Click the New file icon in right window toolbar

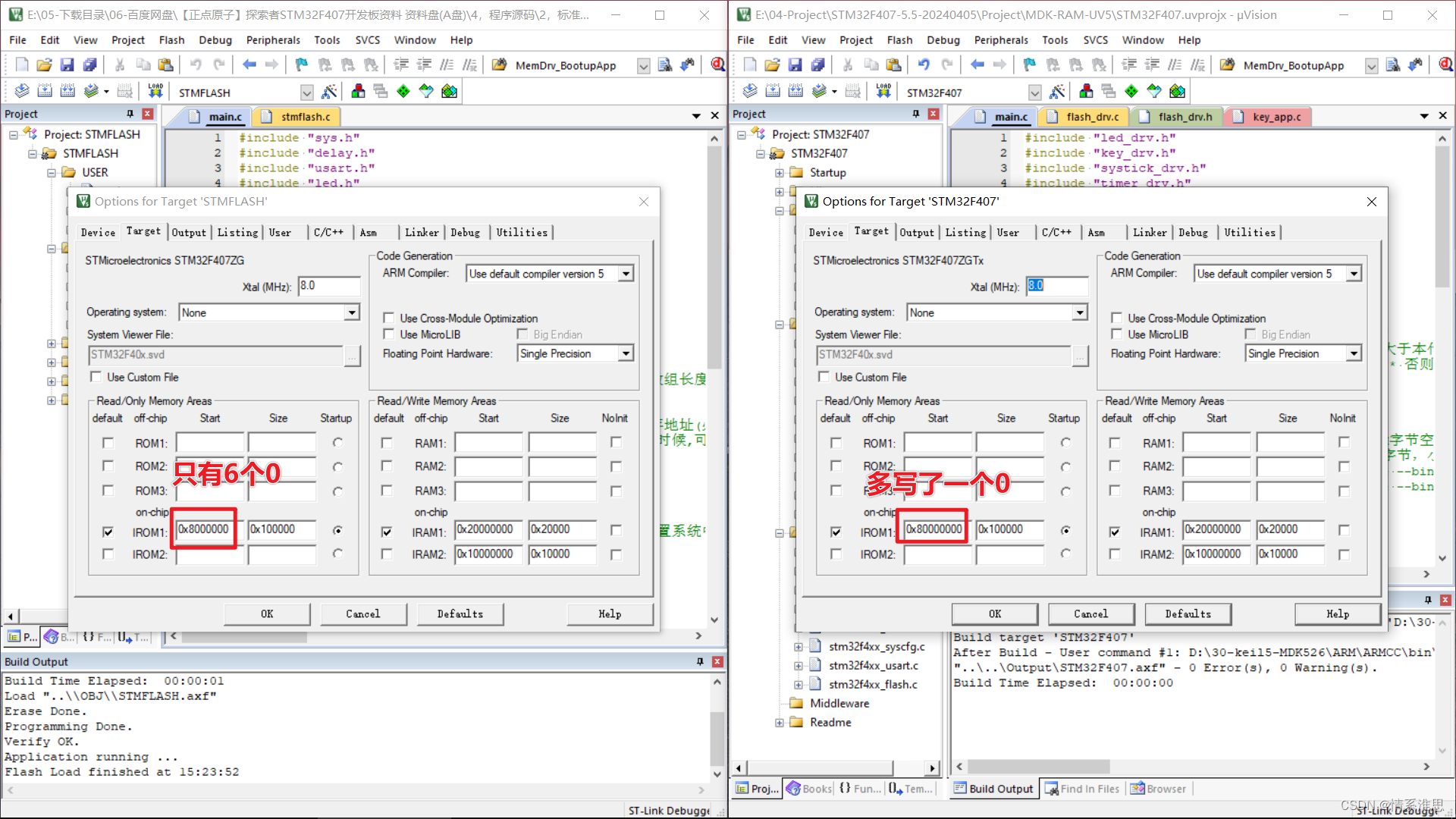[x=750, y=65]
